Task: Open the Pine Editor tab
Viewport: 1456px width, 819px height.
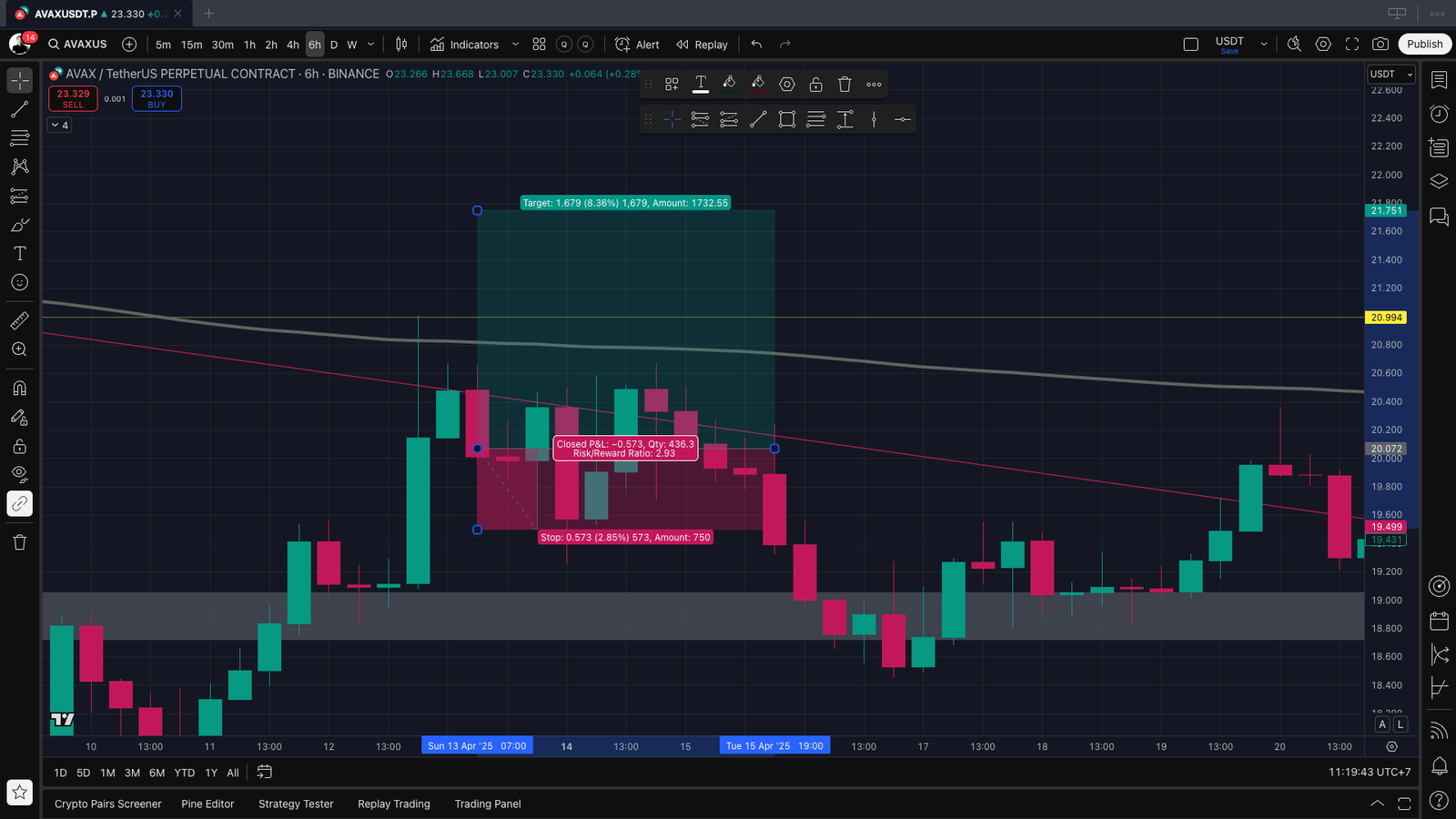Action: (207, 804)
